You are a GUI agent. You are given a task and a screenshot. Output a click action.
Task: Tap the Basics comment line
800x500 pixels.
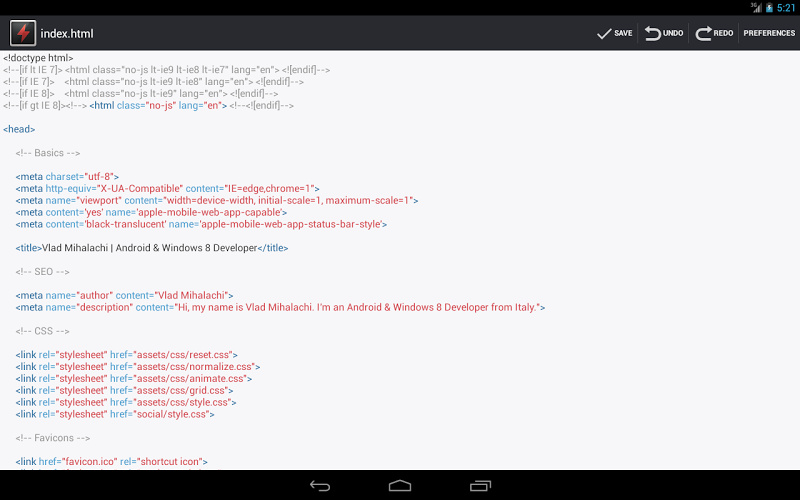coord(47,153)
